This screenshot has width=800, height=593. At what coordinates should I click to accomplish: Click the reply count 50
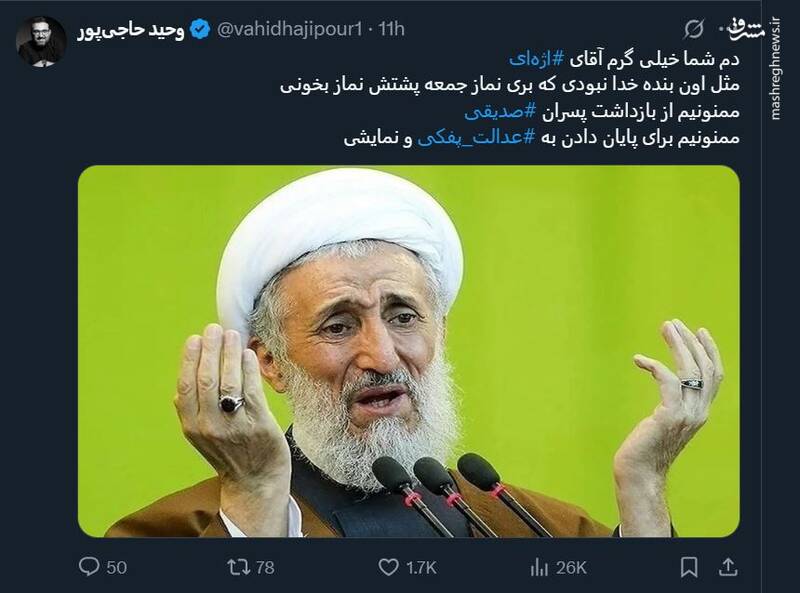click(x=117, y=567)
